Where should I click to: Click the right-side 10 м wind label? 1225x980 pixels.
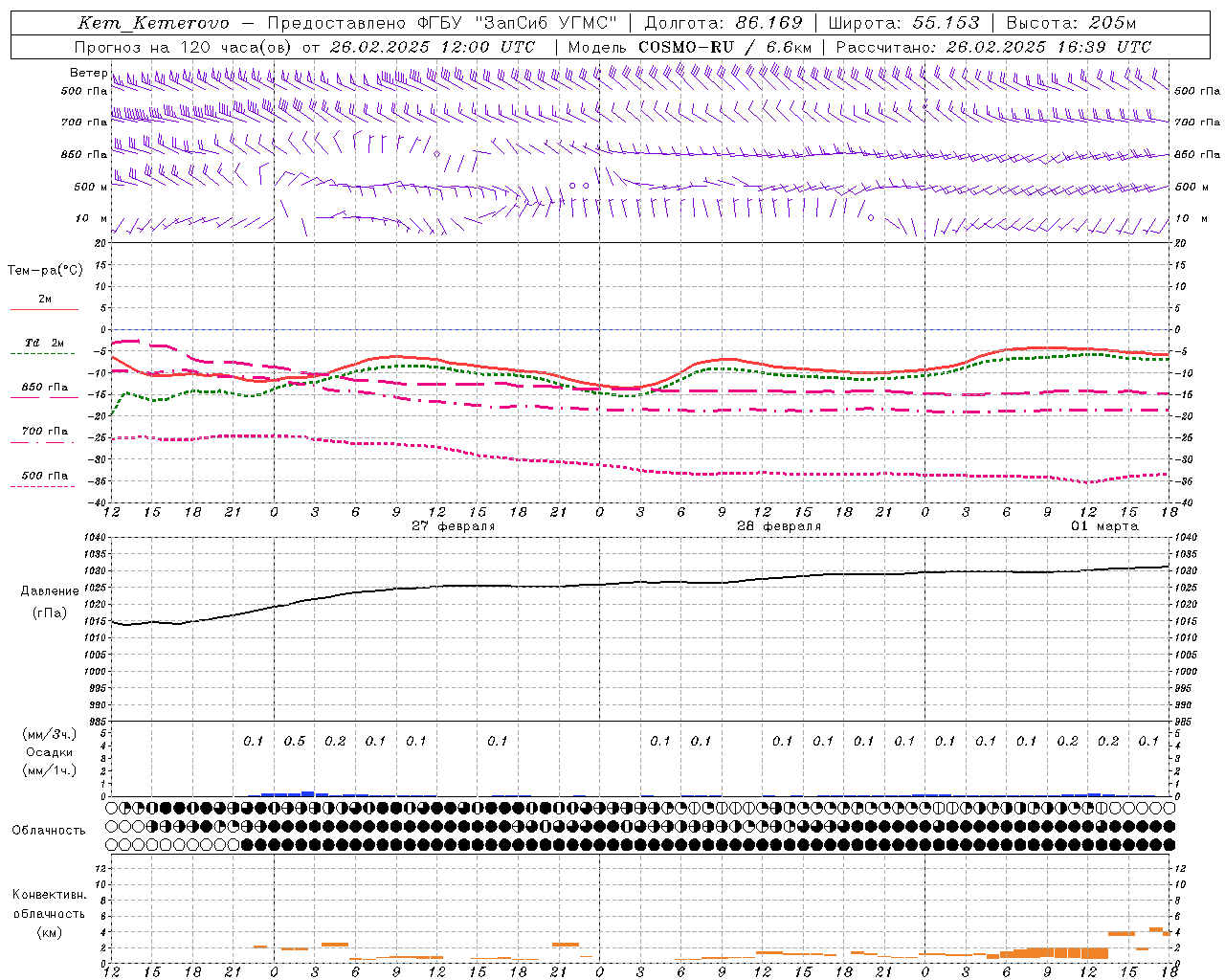pyautogui.click(x=1192, y=218)
